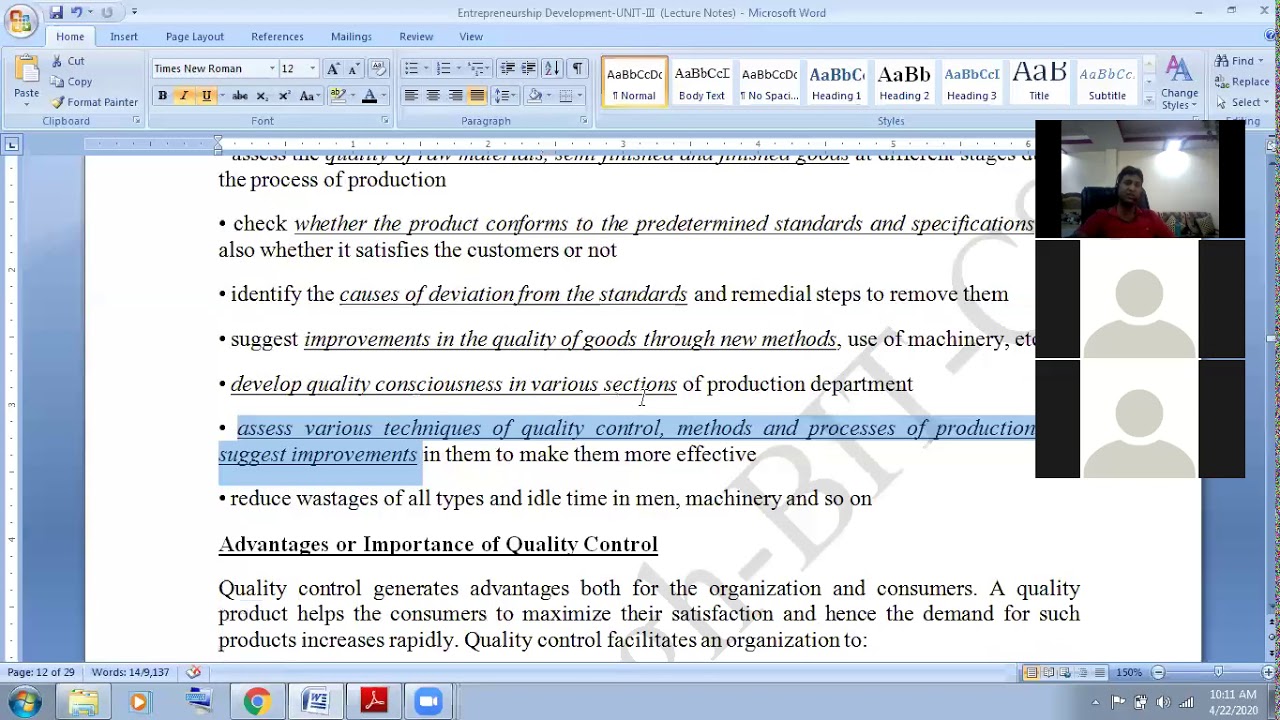Toggle Justify alignment
Viewport: 1280px width, 720px height.
[x=477, y=96]
